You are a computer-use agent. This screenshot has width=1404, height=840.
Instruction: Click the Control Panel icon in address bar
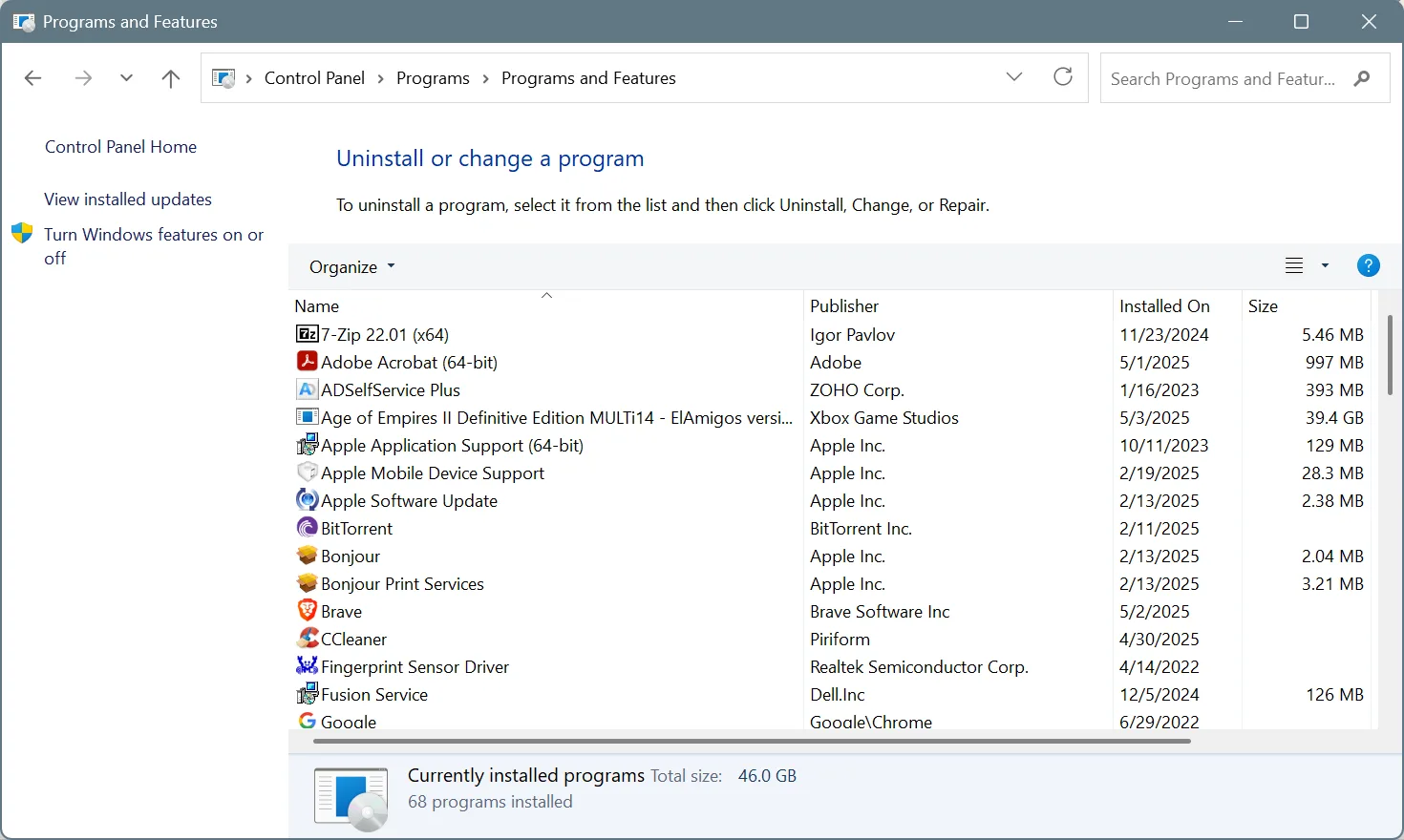pyautogui.click(x=223, y=78)
